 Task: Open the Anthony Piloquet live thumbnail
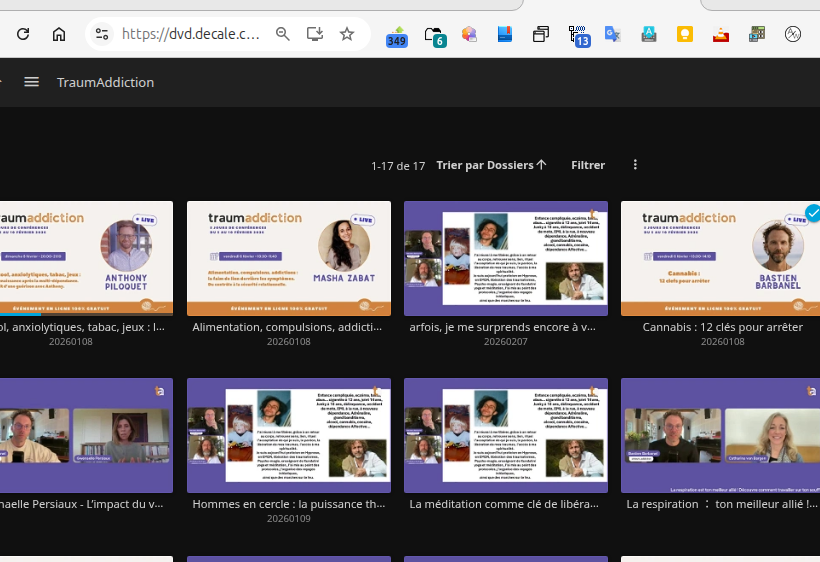(x=85, y=258)
